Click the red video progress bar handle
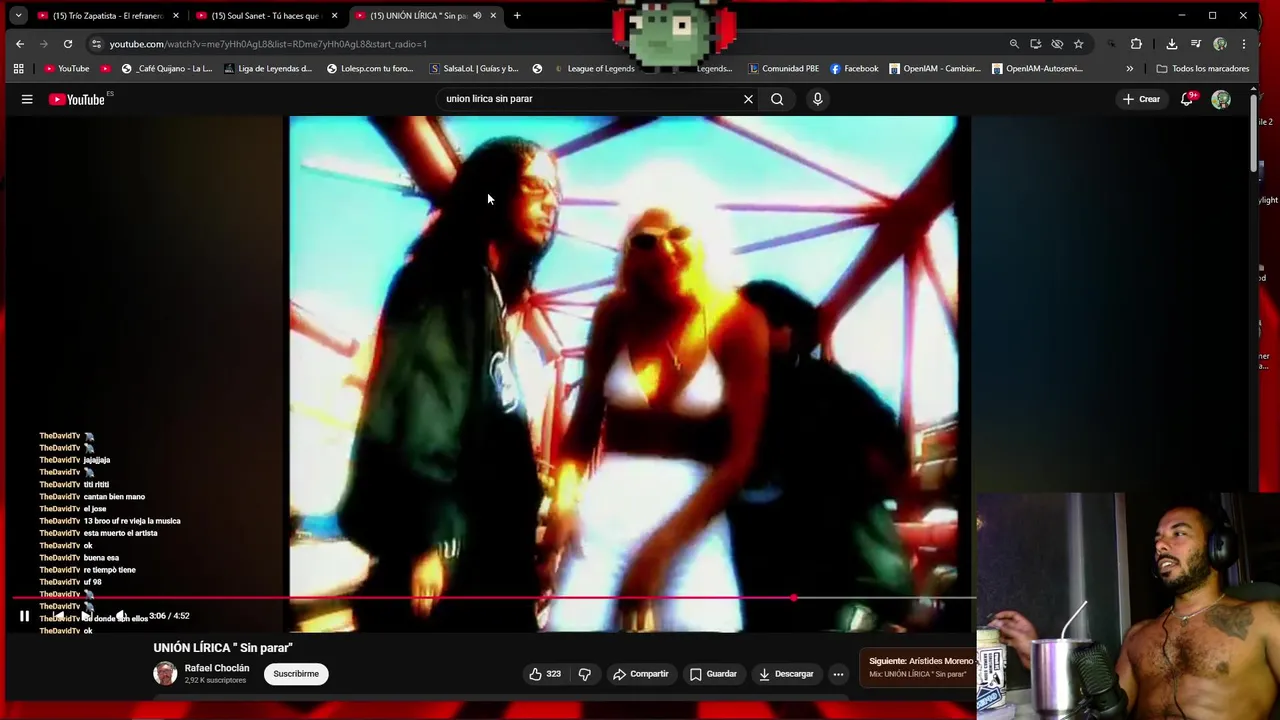This screenshot has width=1280, height=720. click(793, 598)
